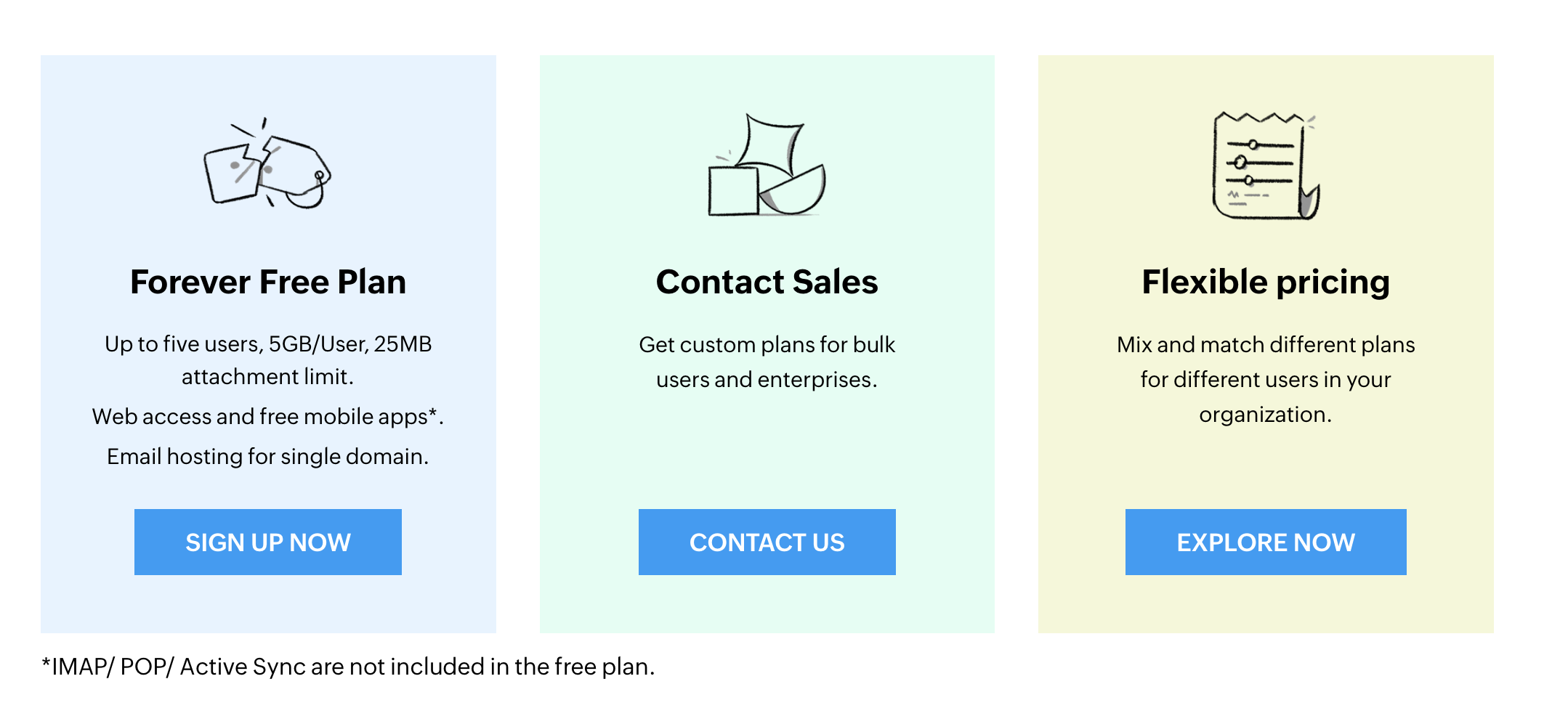Click 'Email hosting for single domain' text

click(268, 456)
